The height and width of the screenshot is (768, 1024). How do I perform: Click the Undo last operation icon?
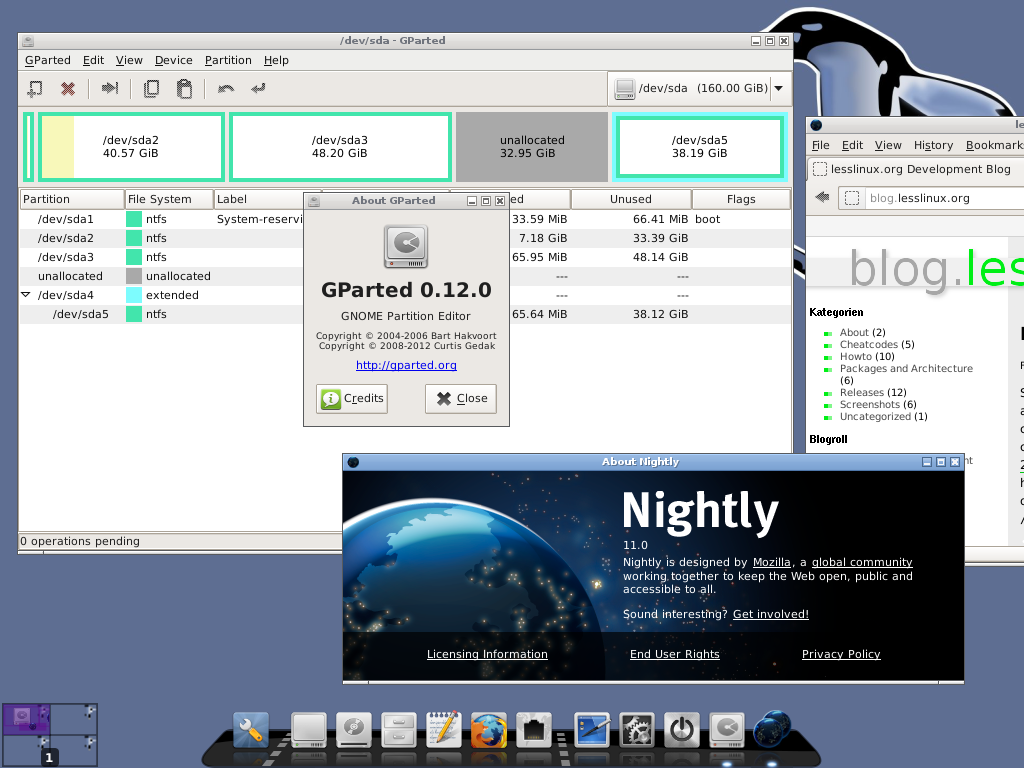point(226,88)
